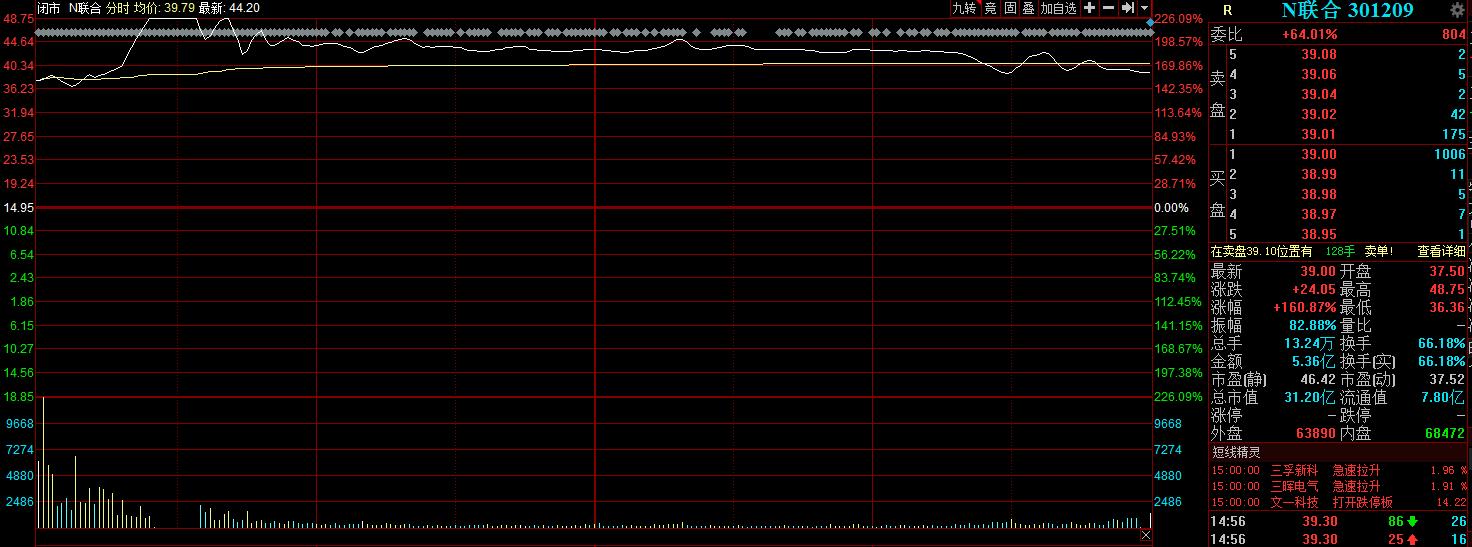Click the 振幅 value 82.88%
1472x547 pixels.
1311,325
